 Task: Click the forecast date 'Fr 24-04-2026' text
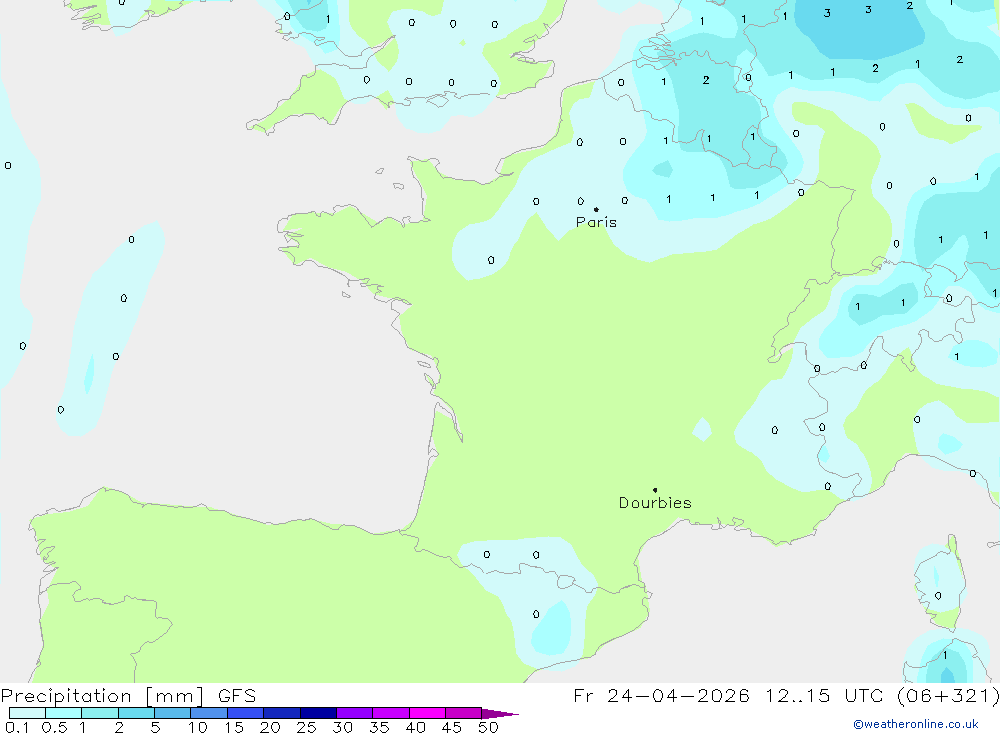[661, 696]
